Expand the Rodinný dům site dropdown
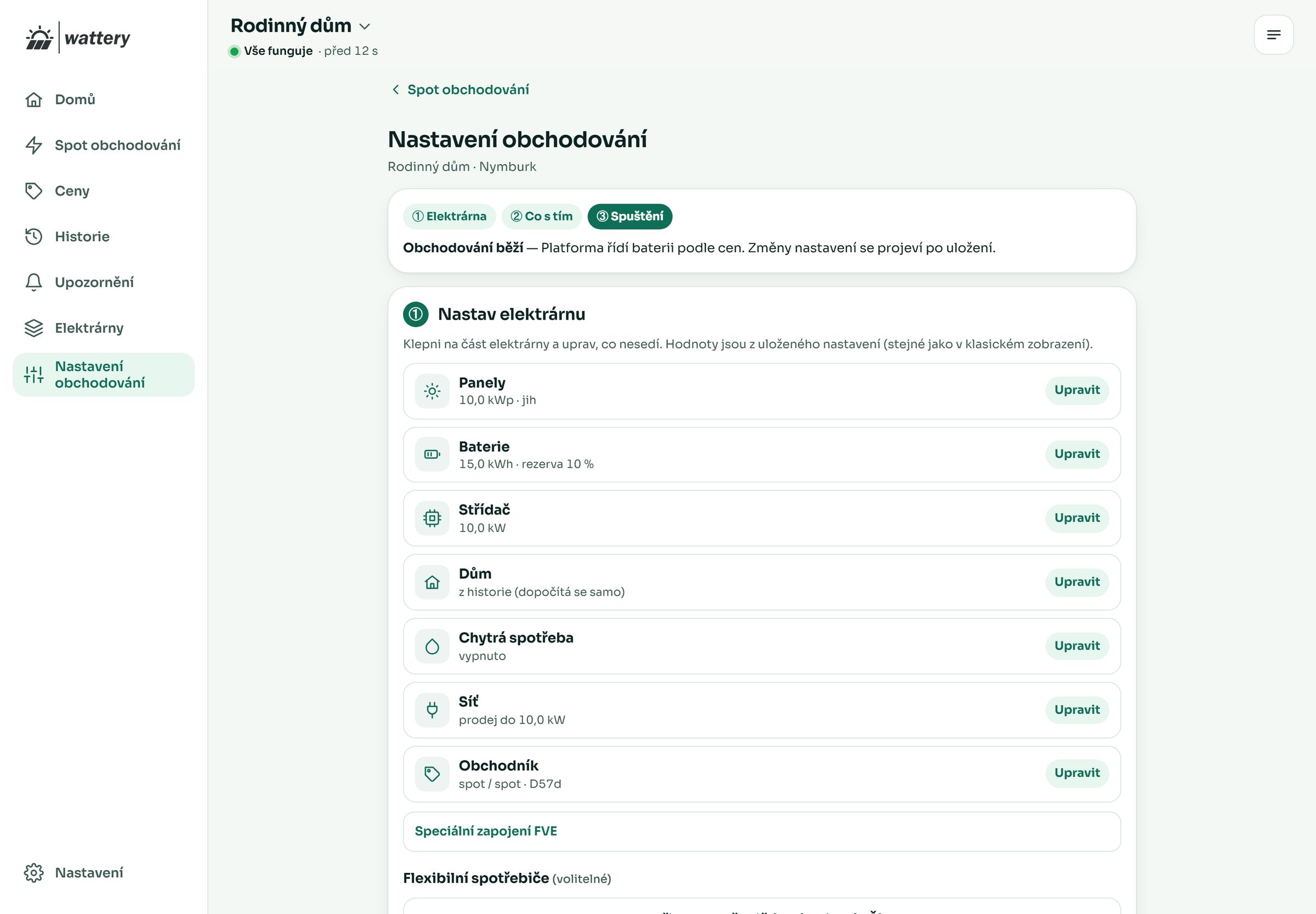 point(300,26)
